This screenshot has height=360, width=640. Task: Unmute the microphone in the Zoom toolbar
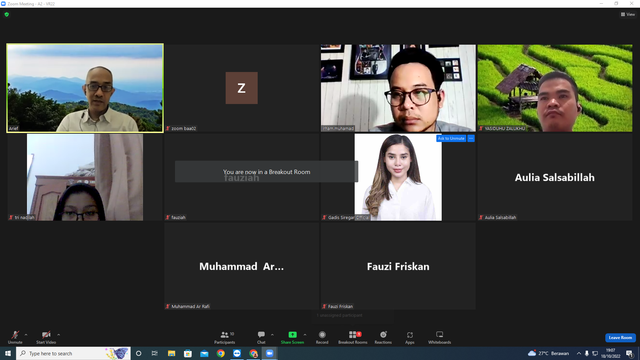pyautogui.click(x=15, y=337)
